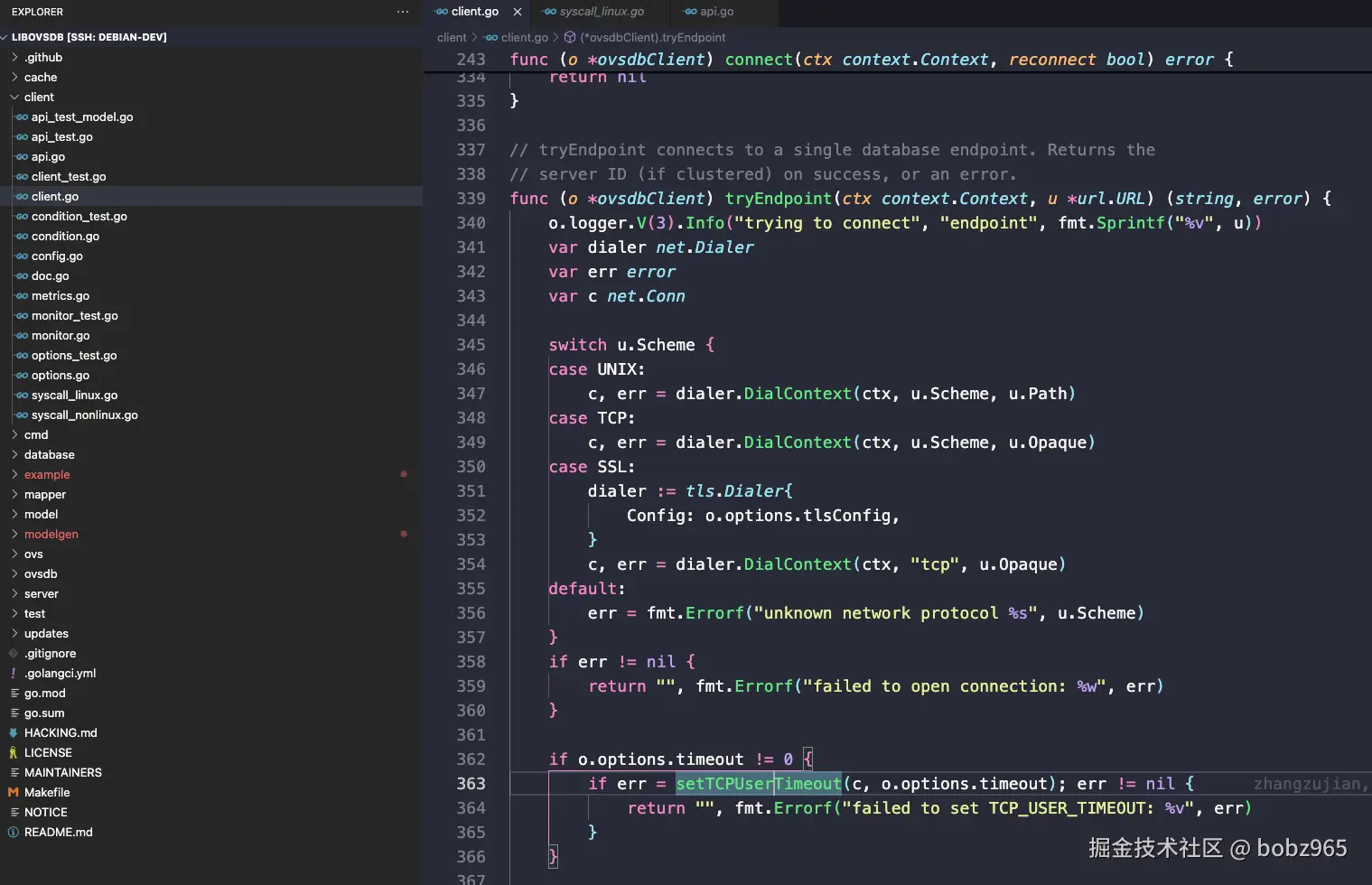Open MAINTAINERS file

click(x=211, y=772)
